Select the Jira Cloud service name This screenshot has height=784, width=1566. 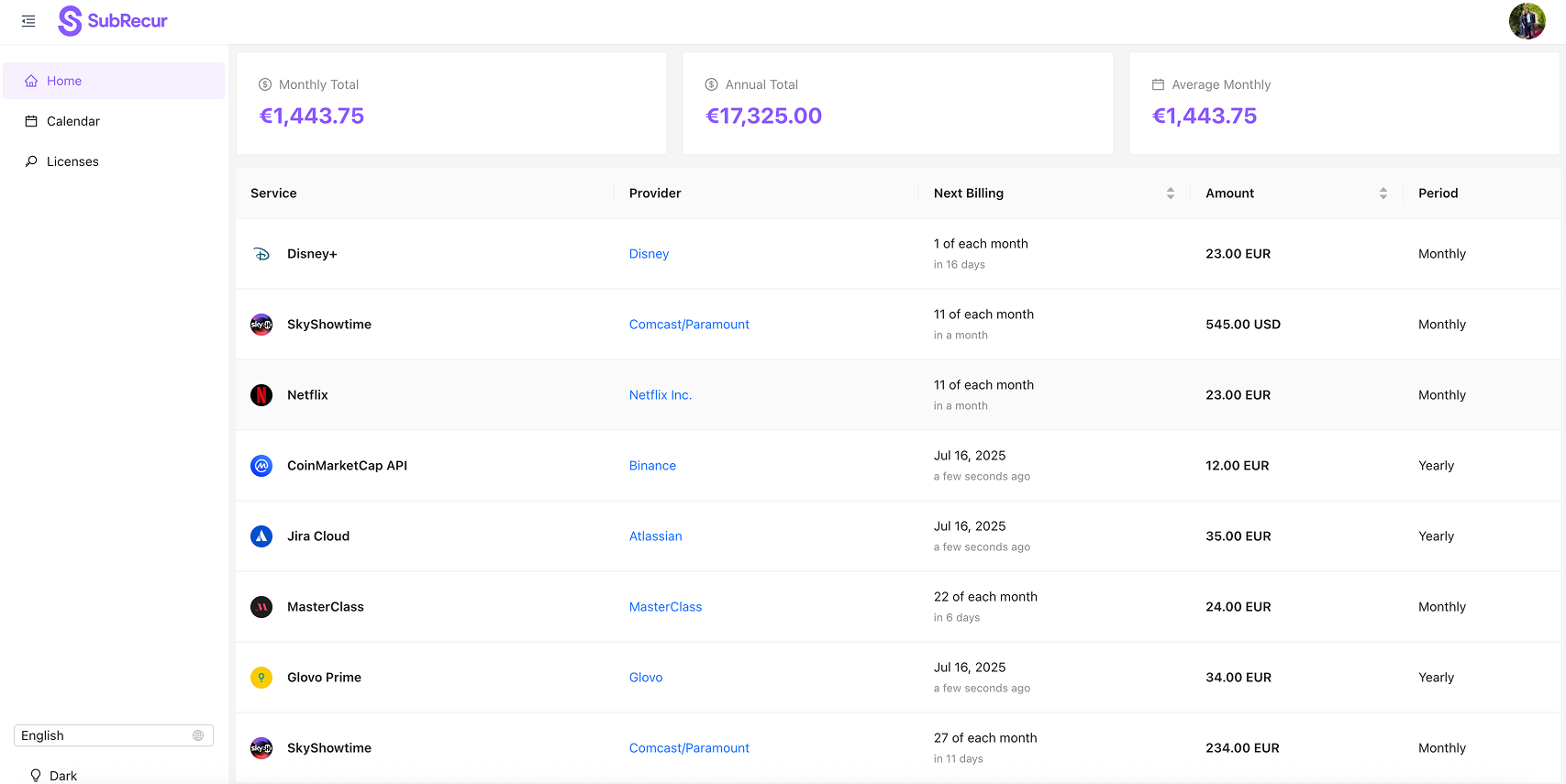point(318,536)
